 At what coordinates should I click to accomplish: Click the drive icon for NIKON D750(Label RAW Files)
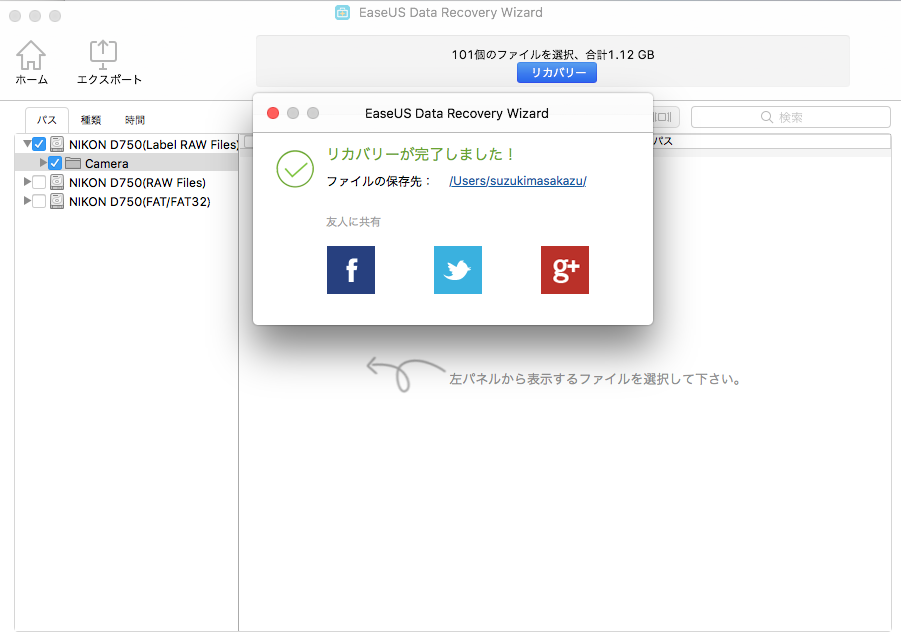tap(57, 144)
